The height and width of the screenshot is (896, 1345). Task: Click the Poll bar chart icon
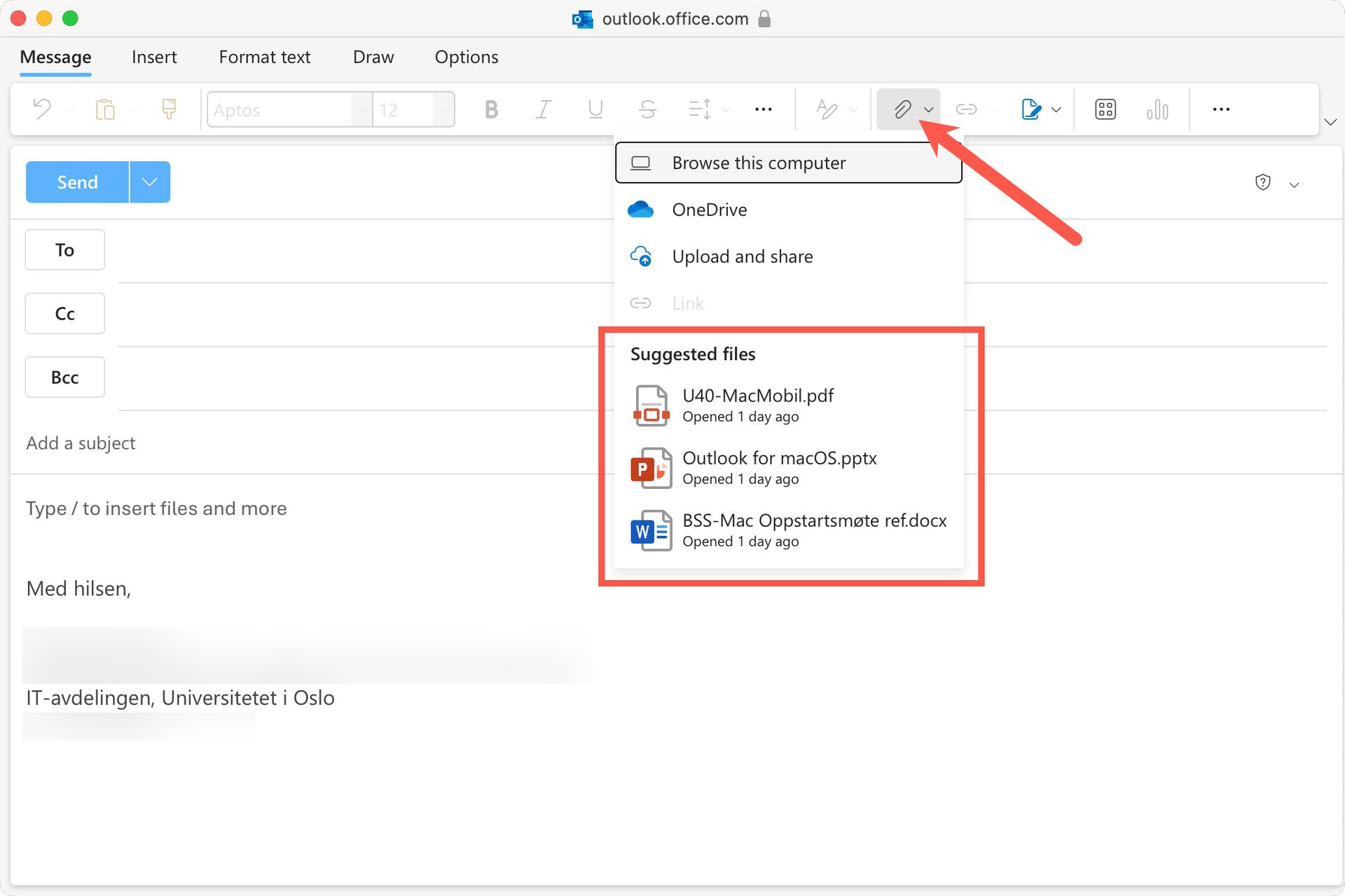click(x=1157, y=109)
